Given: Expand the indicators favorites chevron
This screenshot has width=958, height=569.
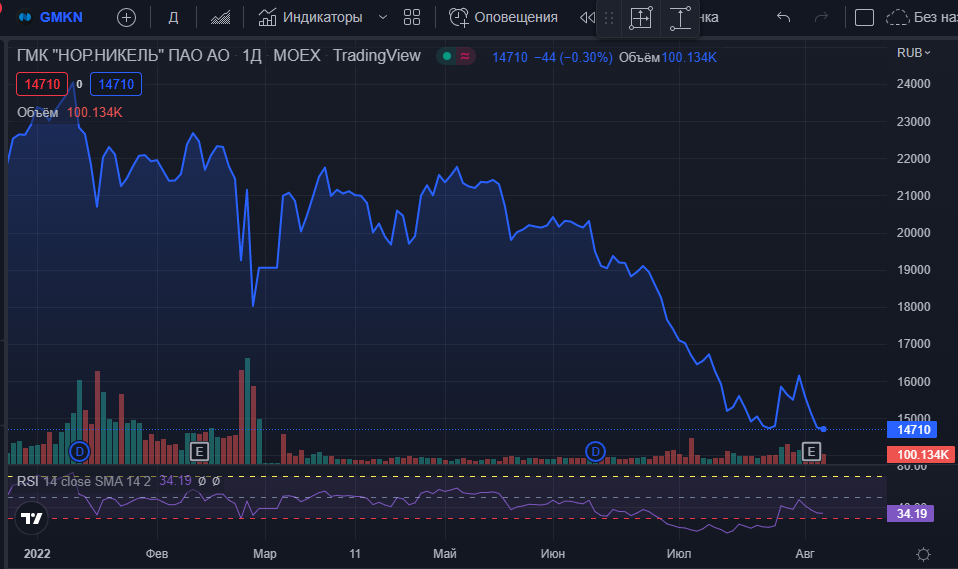Looking at the screenshot, I should [383, 17].
